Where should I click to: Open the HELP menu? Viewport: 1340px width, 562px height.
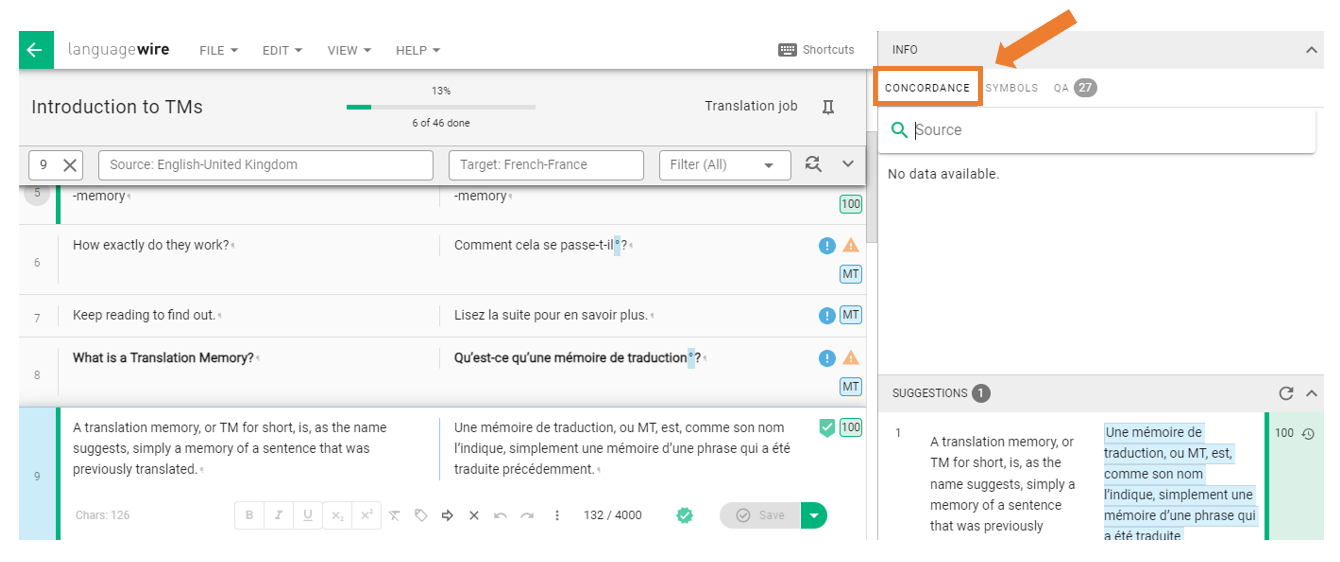pos(417,50)
